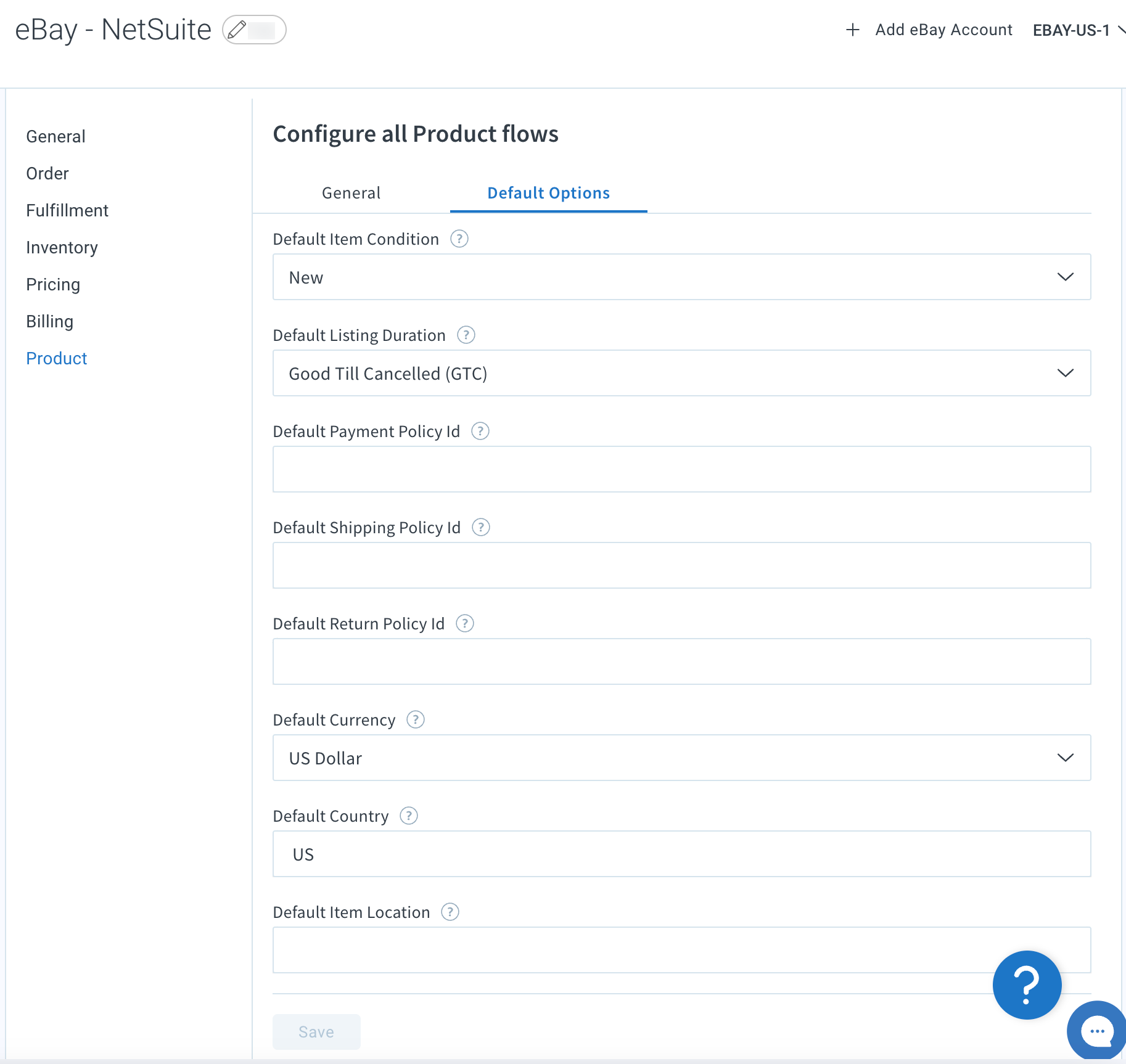Show help tooltip for Default Shipping Policy Id
The image size is (1126, 1064).
click(x=481, y=527)
